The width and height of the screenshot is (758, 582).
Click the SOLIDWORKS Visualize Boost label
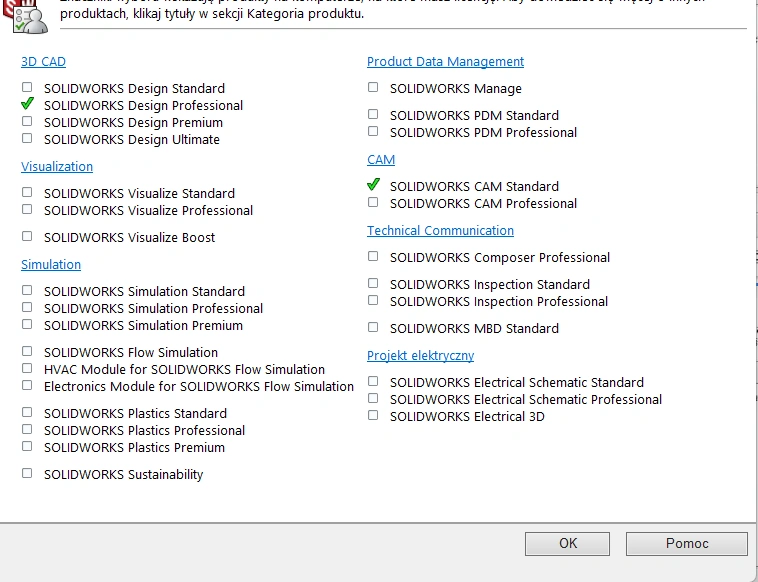(x=130, y=238)
